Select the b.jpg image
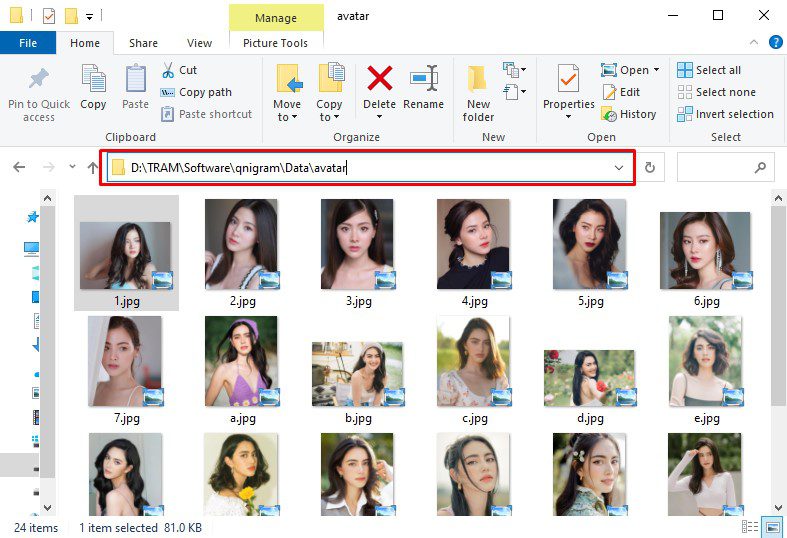Image resolution: width=787 pixels, height=538 pixels. click(358, 382)
